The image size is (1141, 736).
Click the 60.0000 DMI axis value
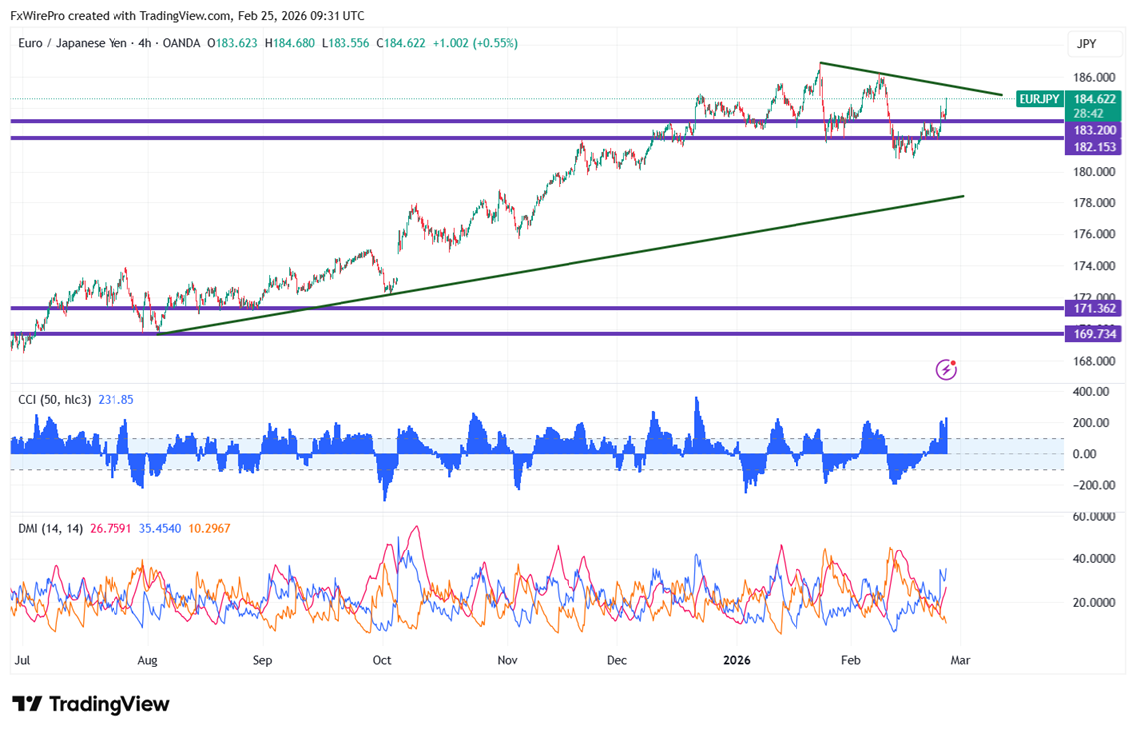[1094, 517]
